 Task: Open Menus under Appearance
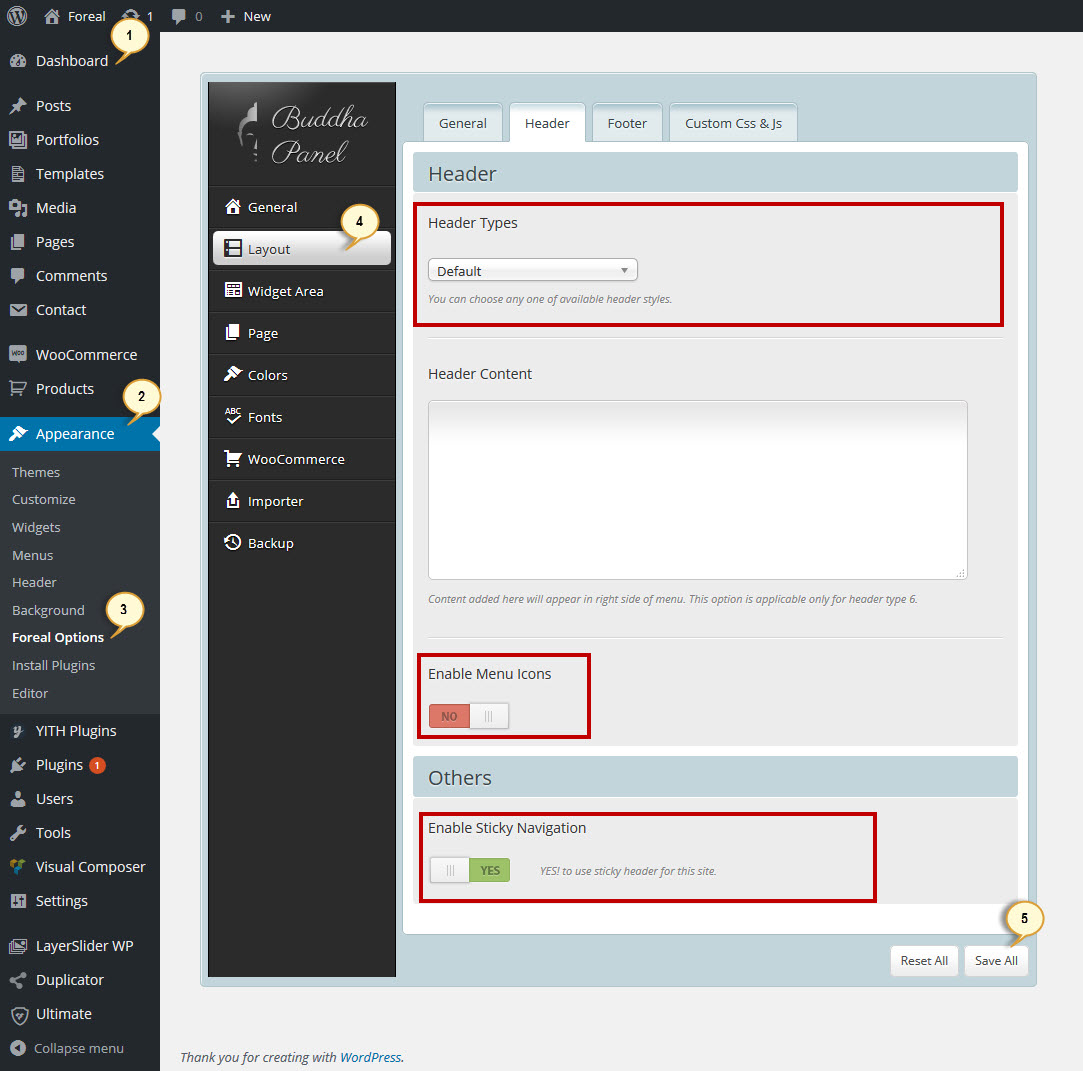point(32,555)
